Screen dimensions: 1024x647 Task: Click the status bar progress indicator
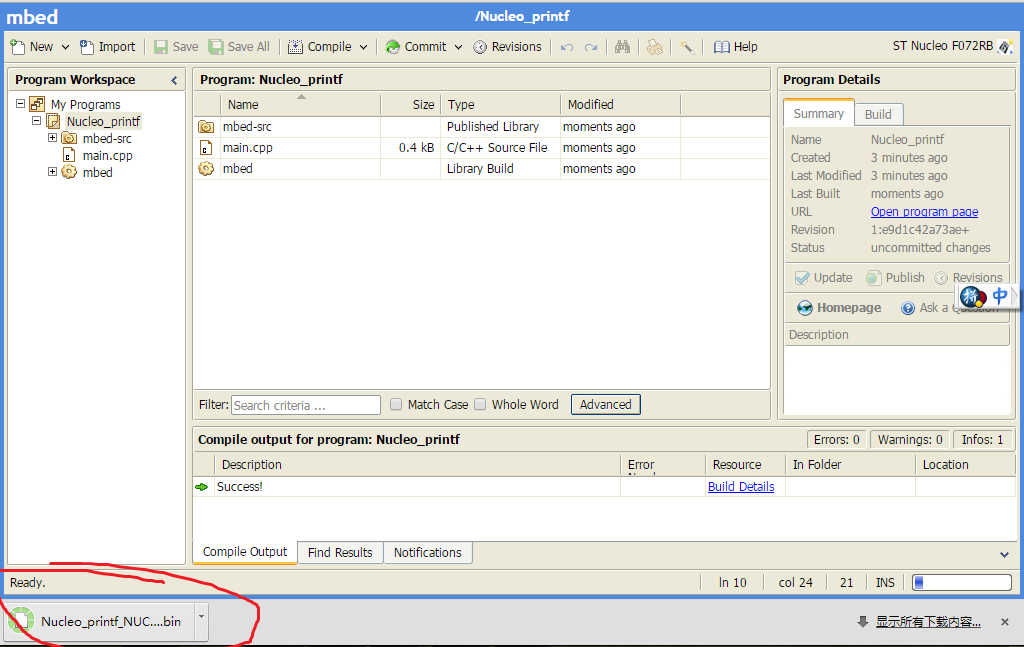coord(962,582)
